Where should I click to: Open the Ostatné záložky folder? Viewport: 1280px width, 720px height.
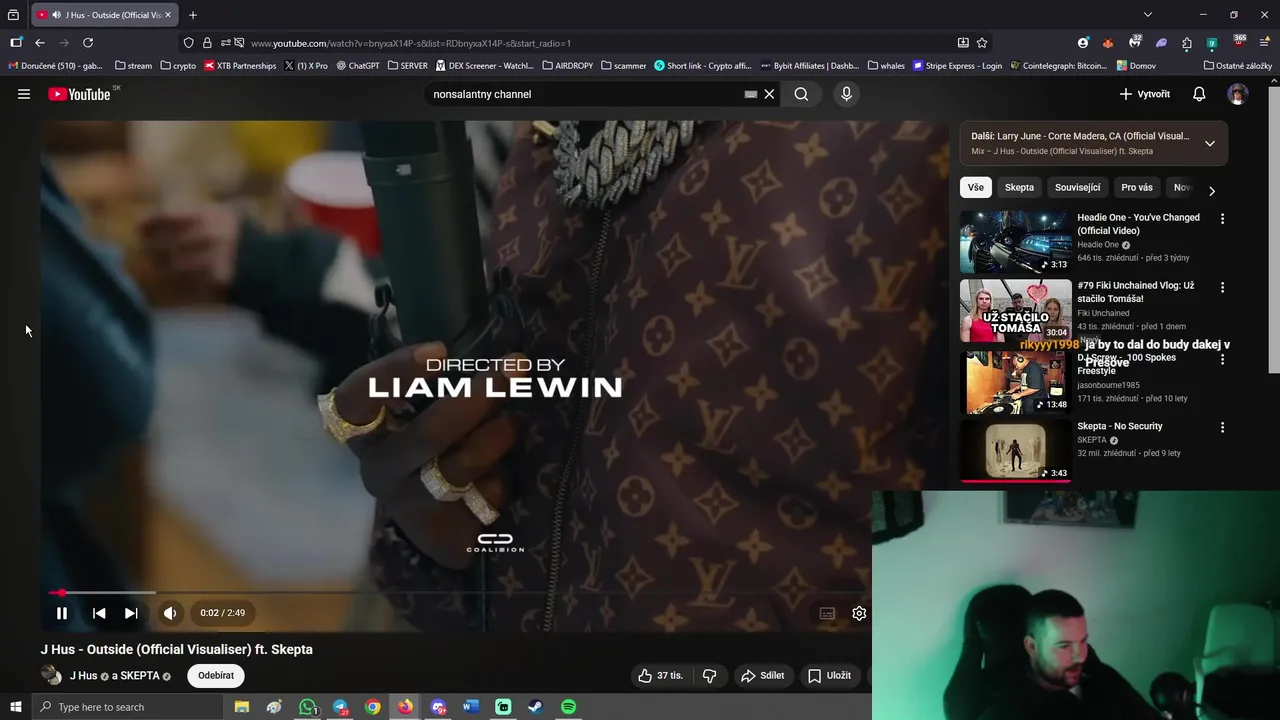[1238, 66]
